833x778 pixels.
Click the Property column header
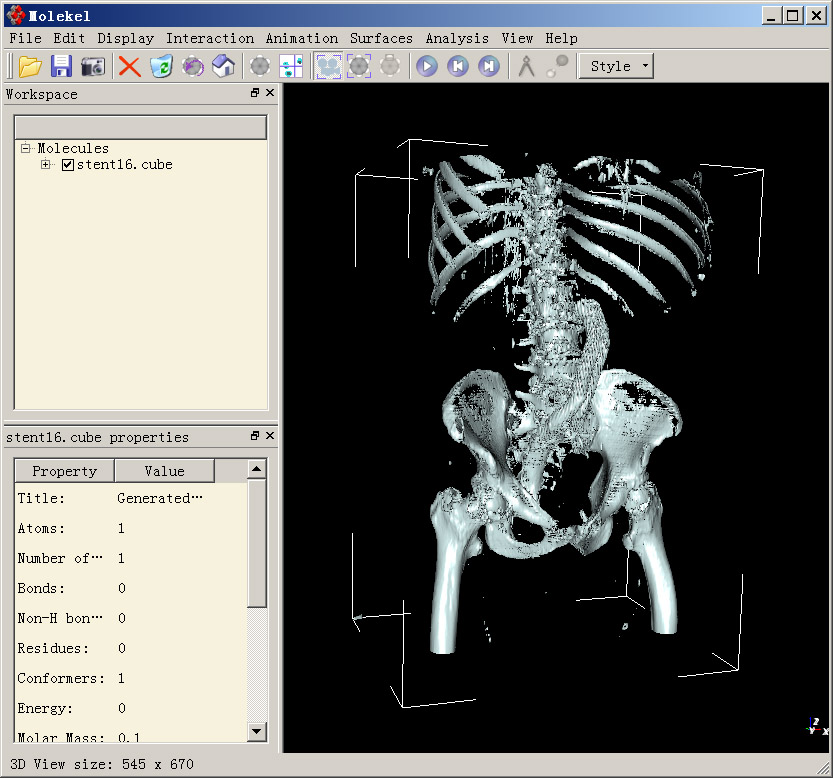click(x=64, y=471)
